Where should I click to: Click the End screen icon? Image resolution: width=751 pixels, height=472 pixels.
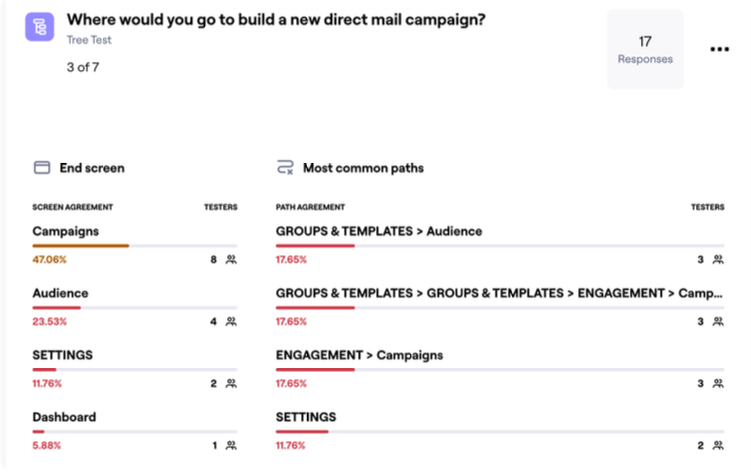41,168
